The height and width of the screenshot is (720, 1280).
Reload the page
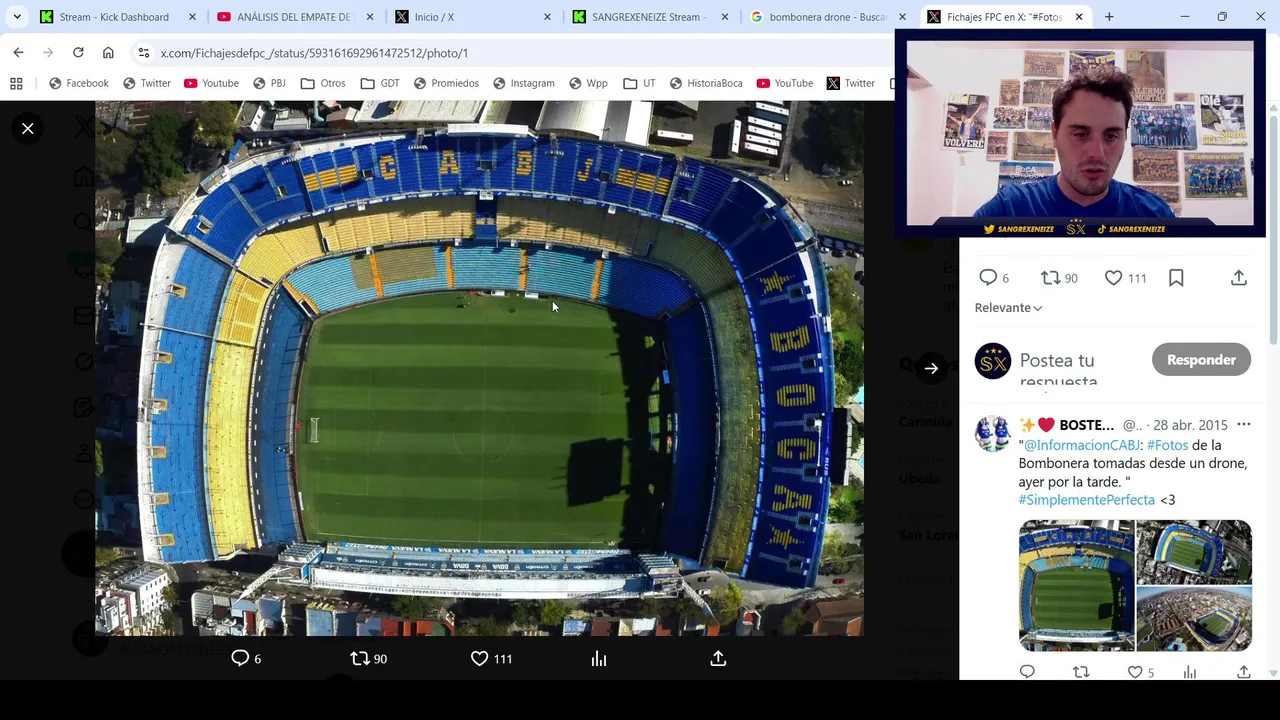tap(78, 52)
